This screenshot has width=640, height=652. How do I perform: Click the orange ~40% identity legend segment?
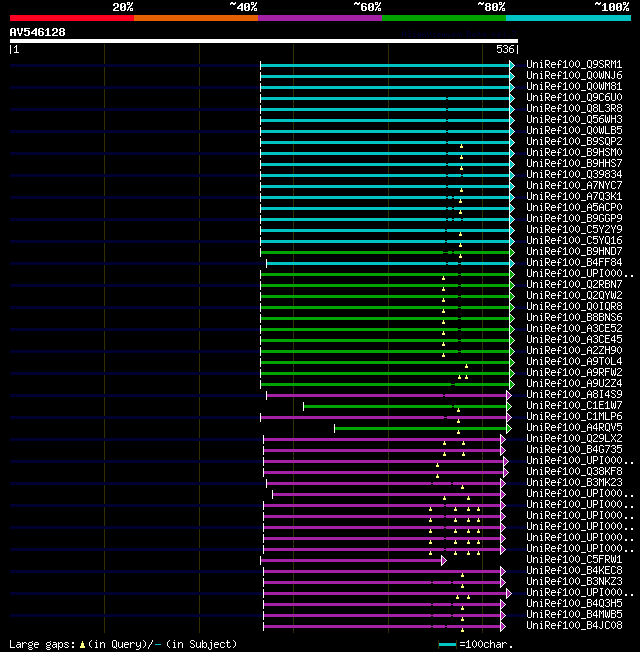point(196,18)
